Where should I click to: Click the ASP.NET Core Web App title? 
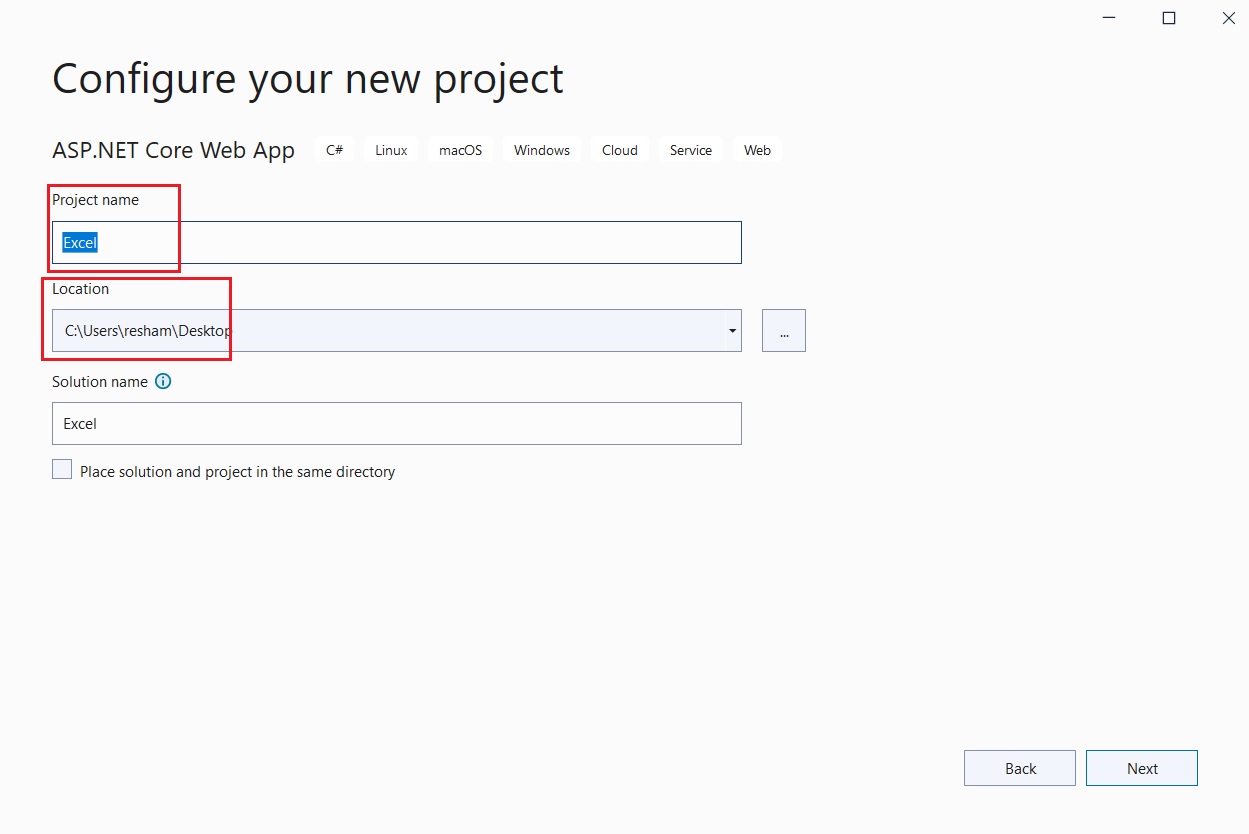(x=173, y=151)
